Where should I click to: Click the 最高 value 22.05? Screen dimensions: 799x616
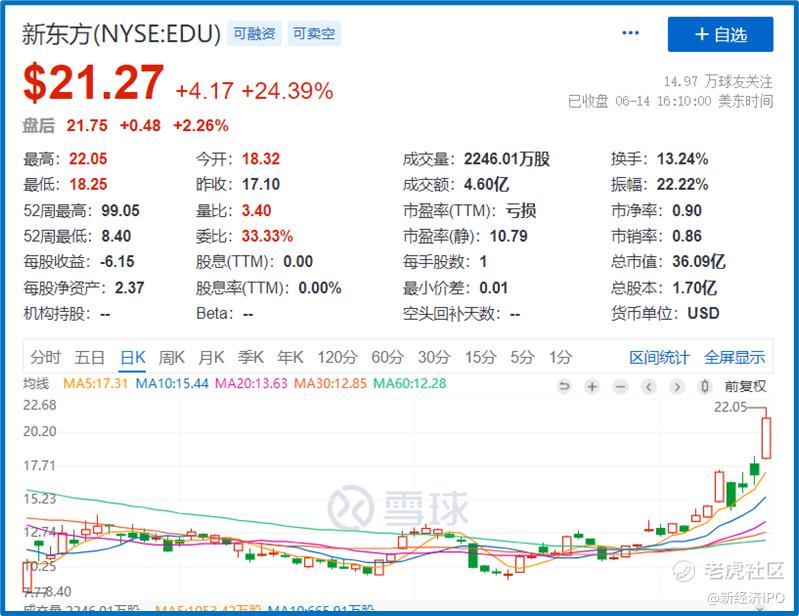(88, 158)
